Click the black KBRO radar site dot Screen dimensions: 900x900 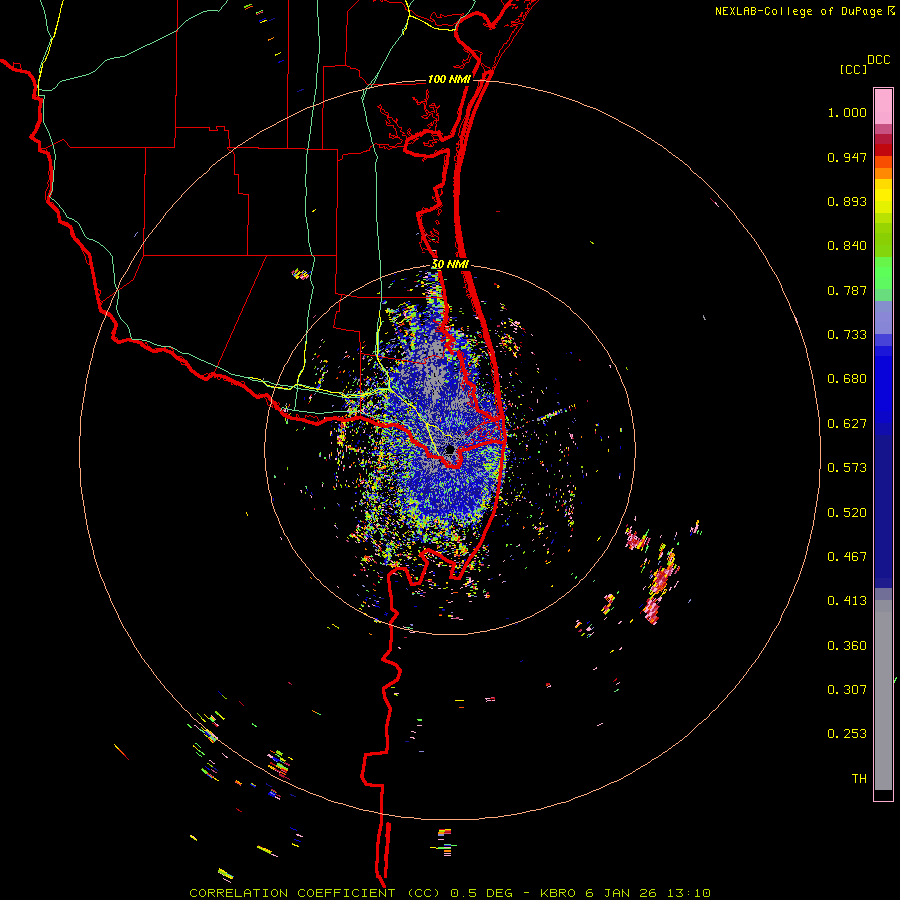(x=450, y=449)
